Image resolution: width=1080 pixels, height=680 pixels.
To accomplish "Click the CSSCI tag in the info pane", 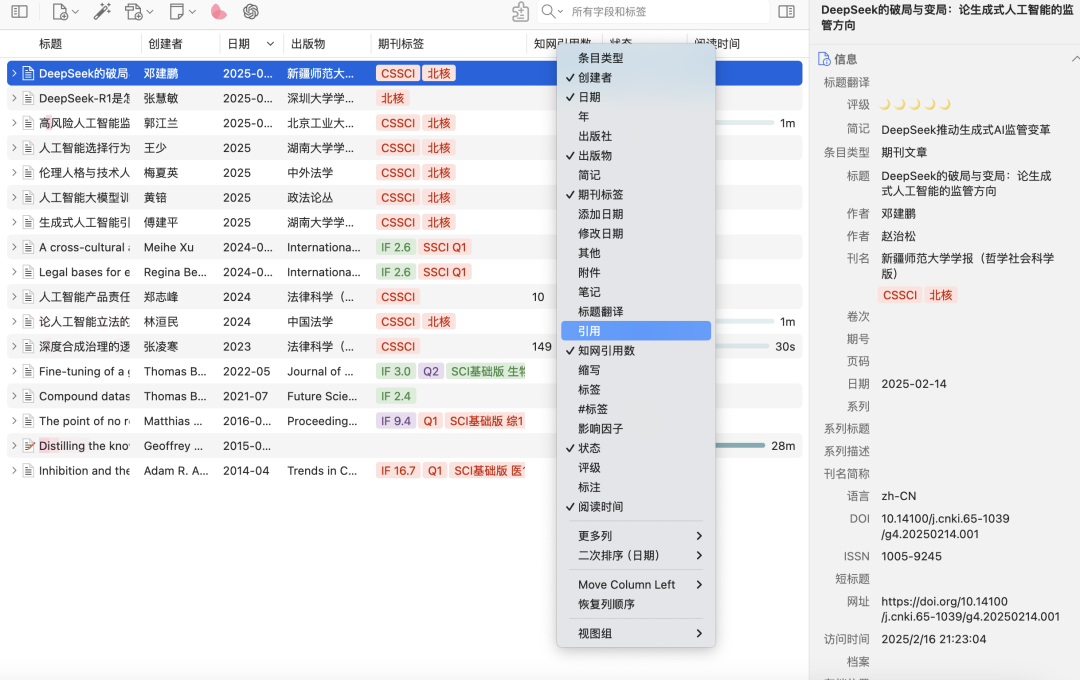I will click(x=900, y=295).
